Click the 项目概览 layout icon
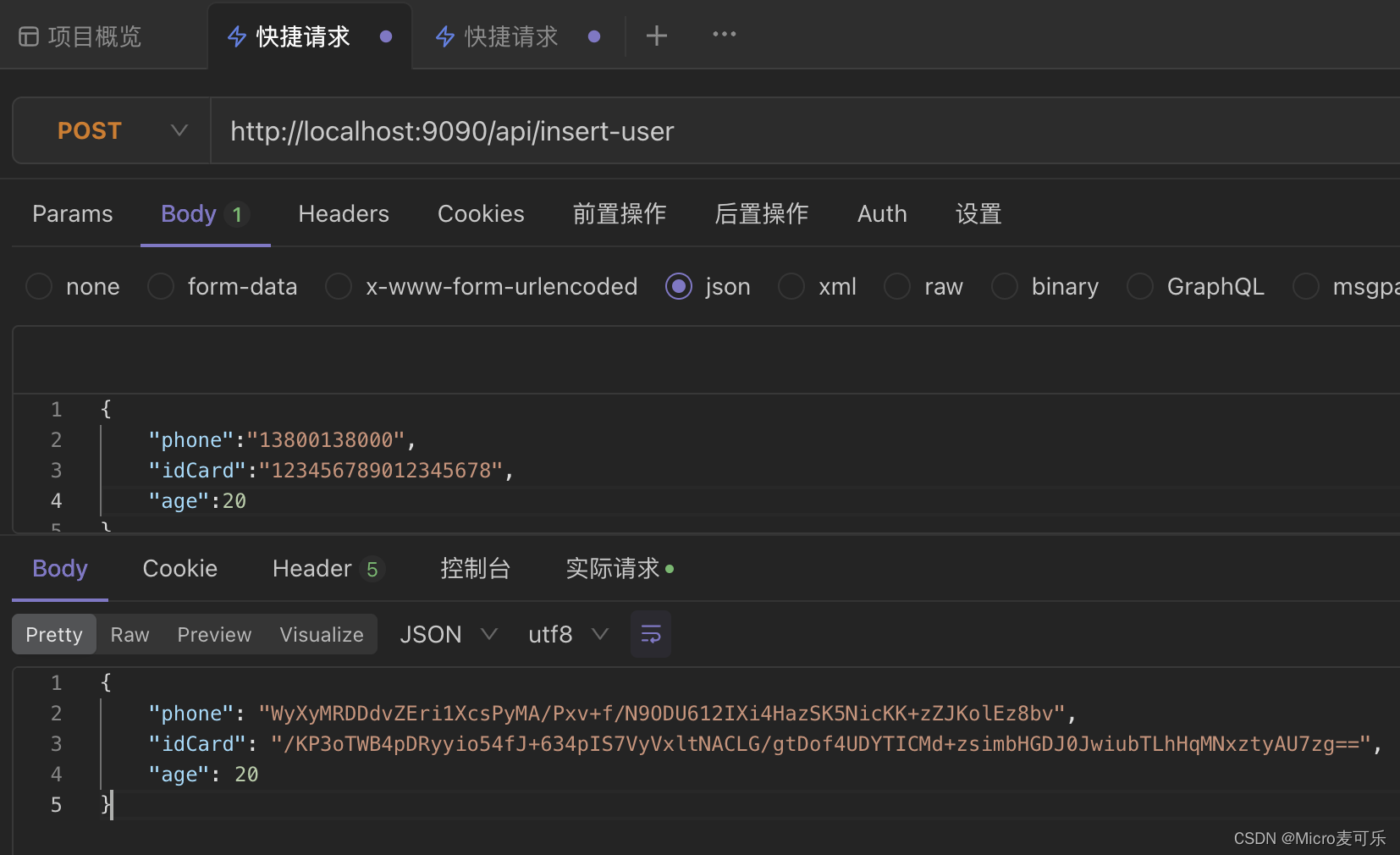 (29, 36)
